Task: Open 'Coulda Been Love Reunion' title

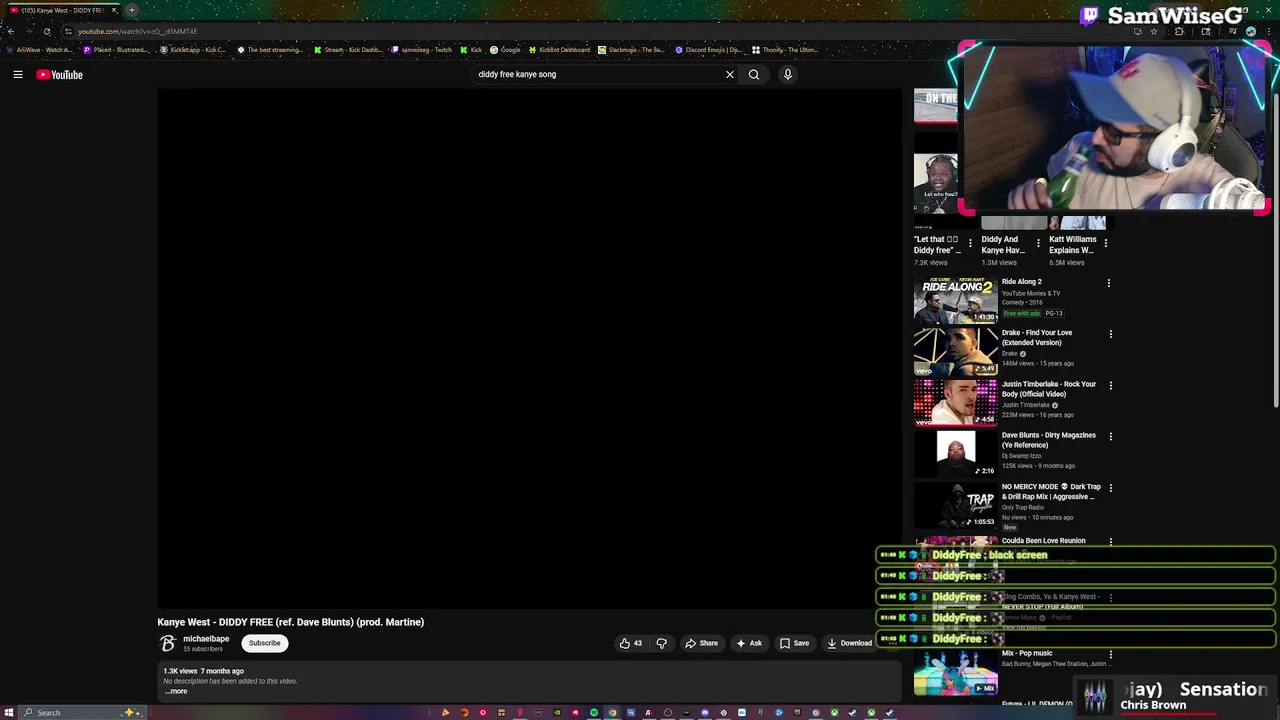Action: (1043, 541)
